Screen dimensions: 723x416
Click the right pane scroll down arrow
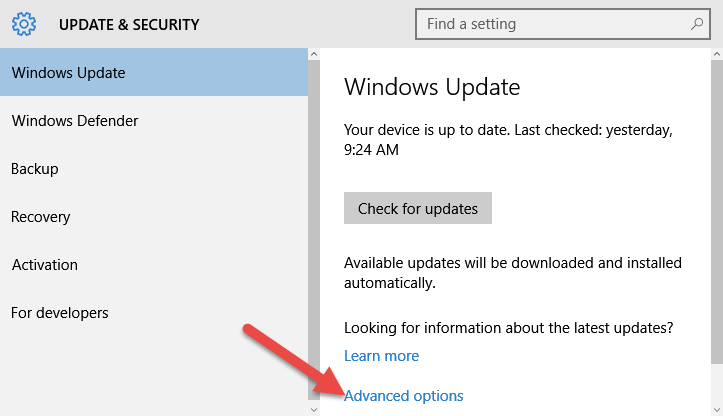(x=717, y=409)
